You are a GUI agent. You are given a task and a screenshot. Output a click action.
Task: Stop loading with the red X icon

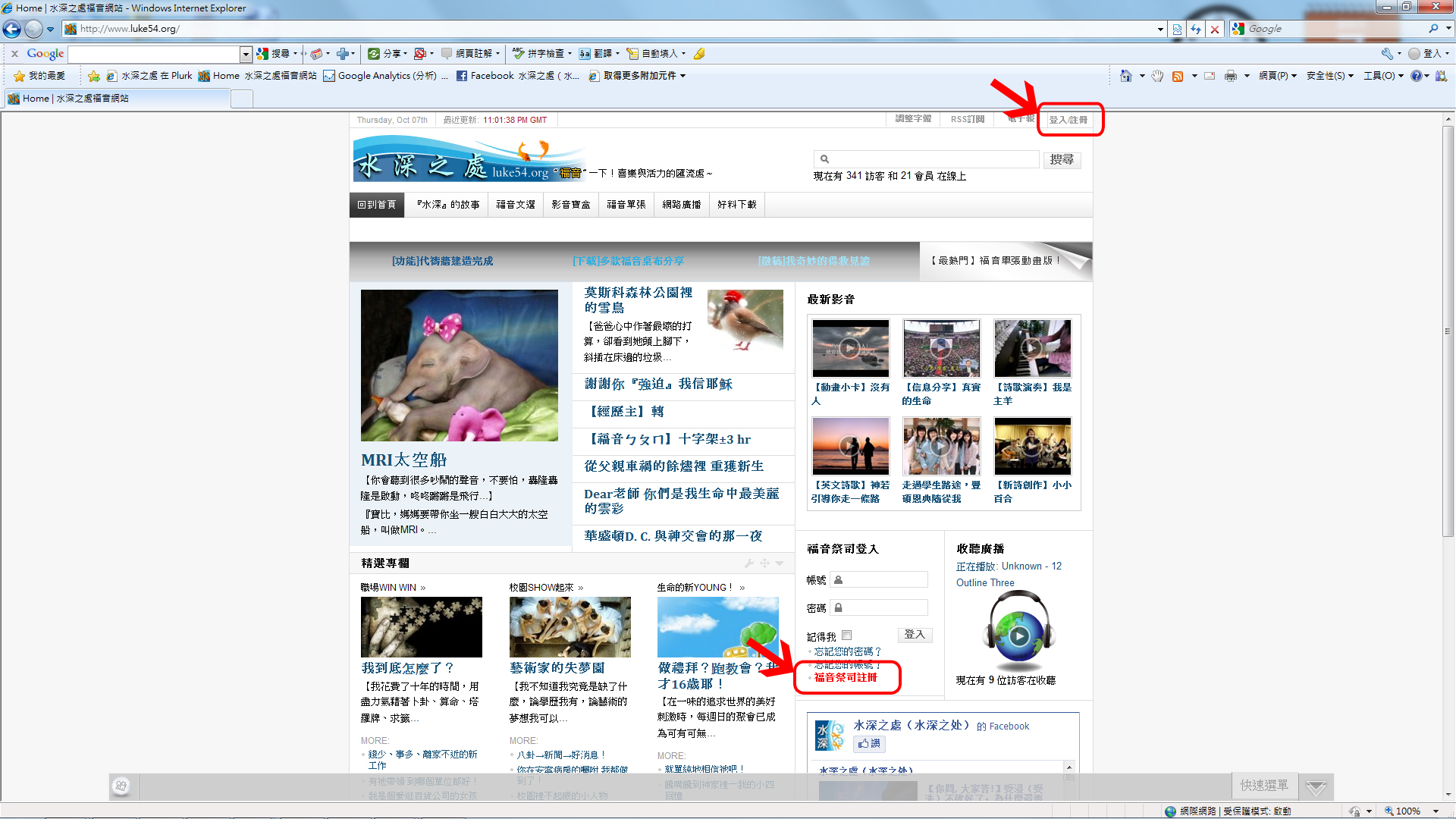(1215, 29)
